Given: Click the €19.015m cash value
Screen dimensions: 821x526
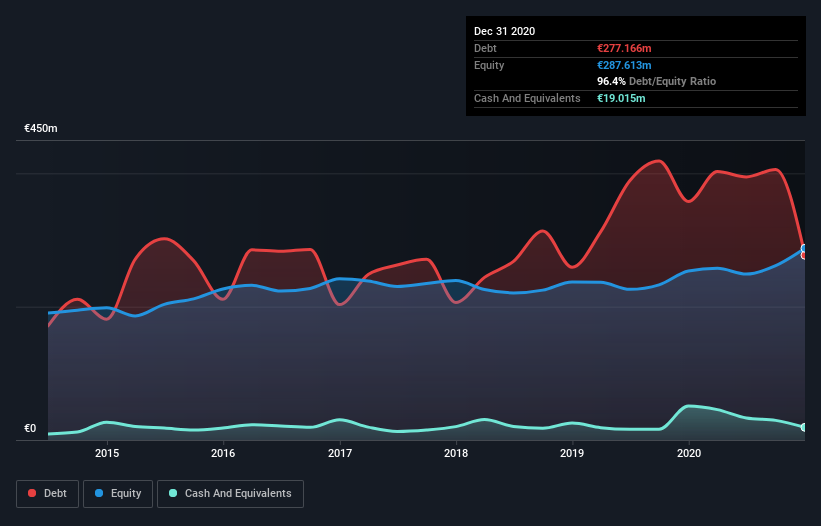Looking at the screenshot, I should [x=621, y=98].
